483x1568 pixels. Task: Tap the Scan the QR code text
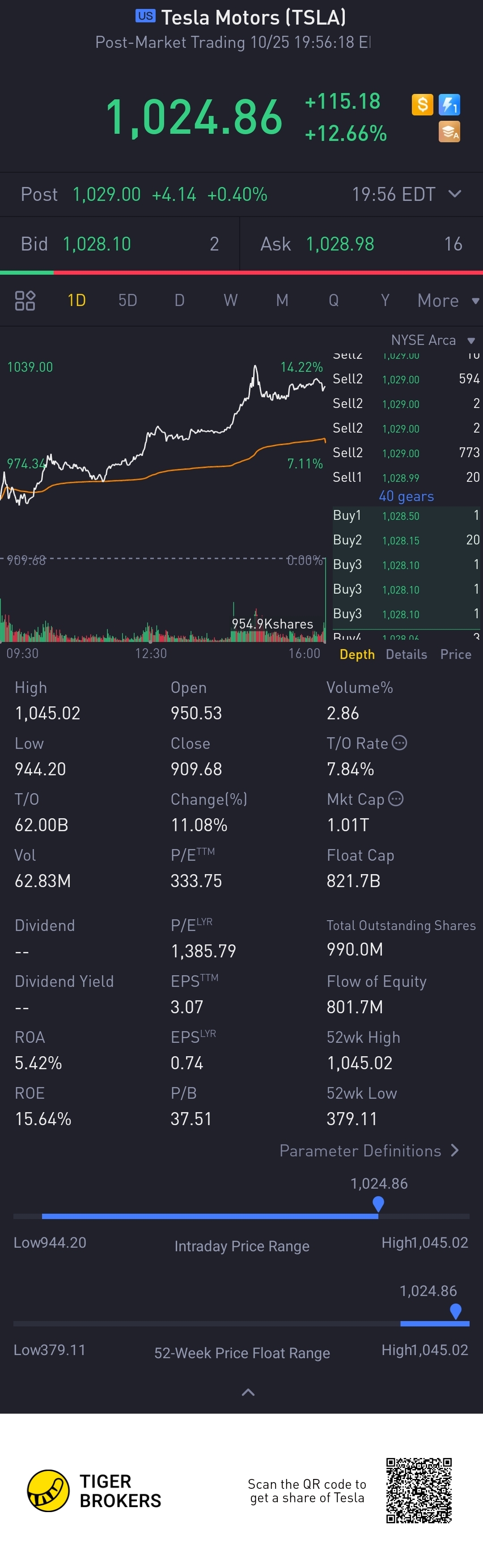(307, 1491)
